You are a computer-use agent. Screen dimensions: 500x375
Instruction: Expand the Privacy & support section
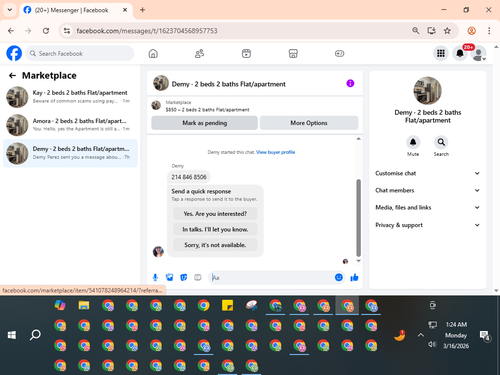tap(427, 225)
